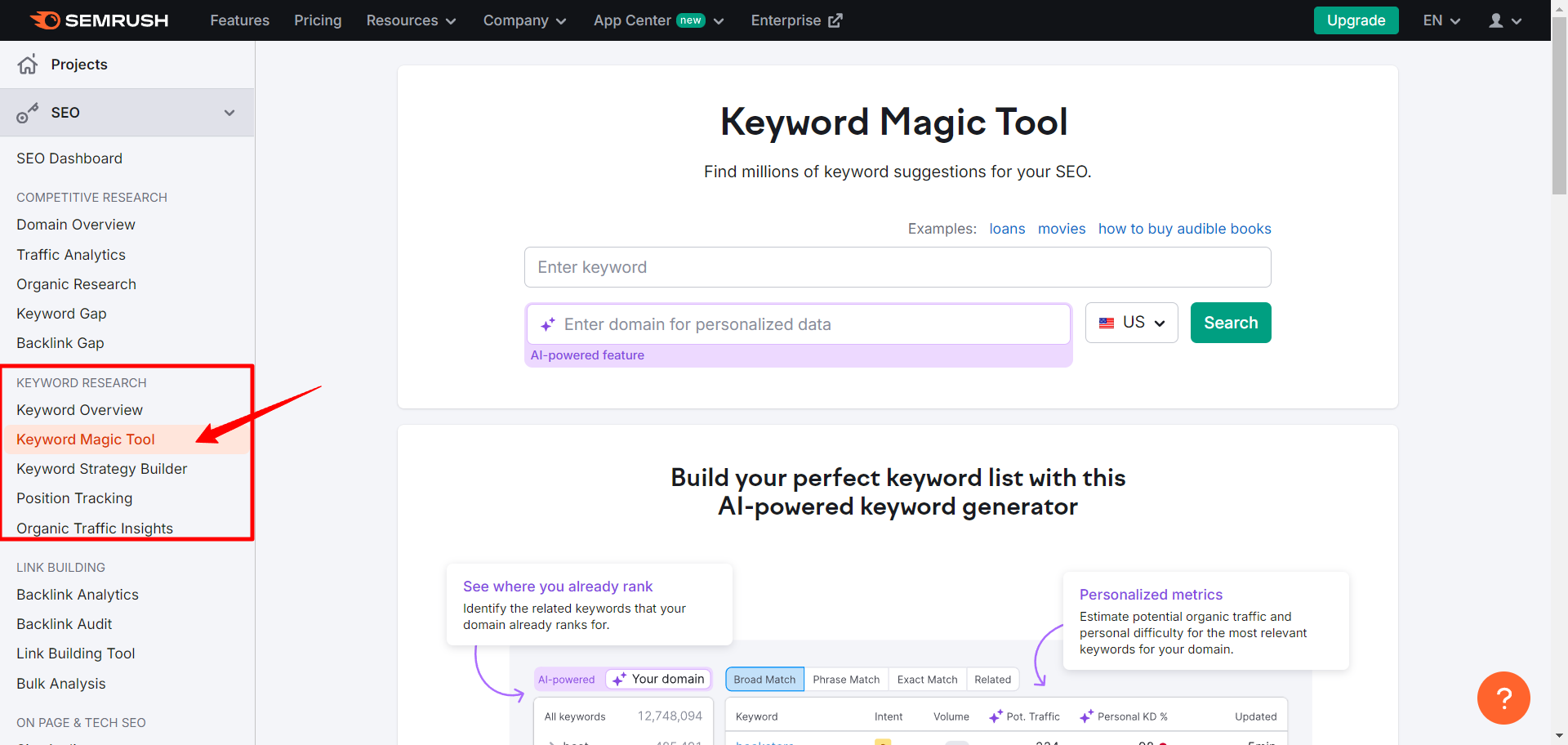Open the EN language selector

pyautogui.click(x=1441, y=20)
